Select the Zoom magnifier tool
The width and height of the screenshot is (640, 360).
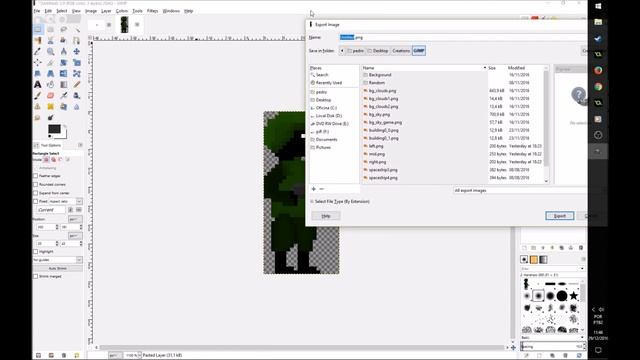(x=51, y=51)
